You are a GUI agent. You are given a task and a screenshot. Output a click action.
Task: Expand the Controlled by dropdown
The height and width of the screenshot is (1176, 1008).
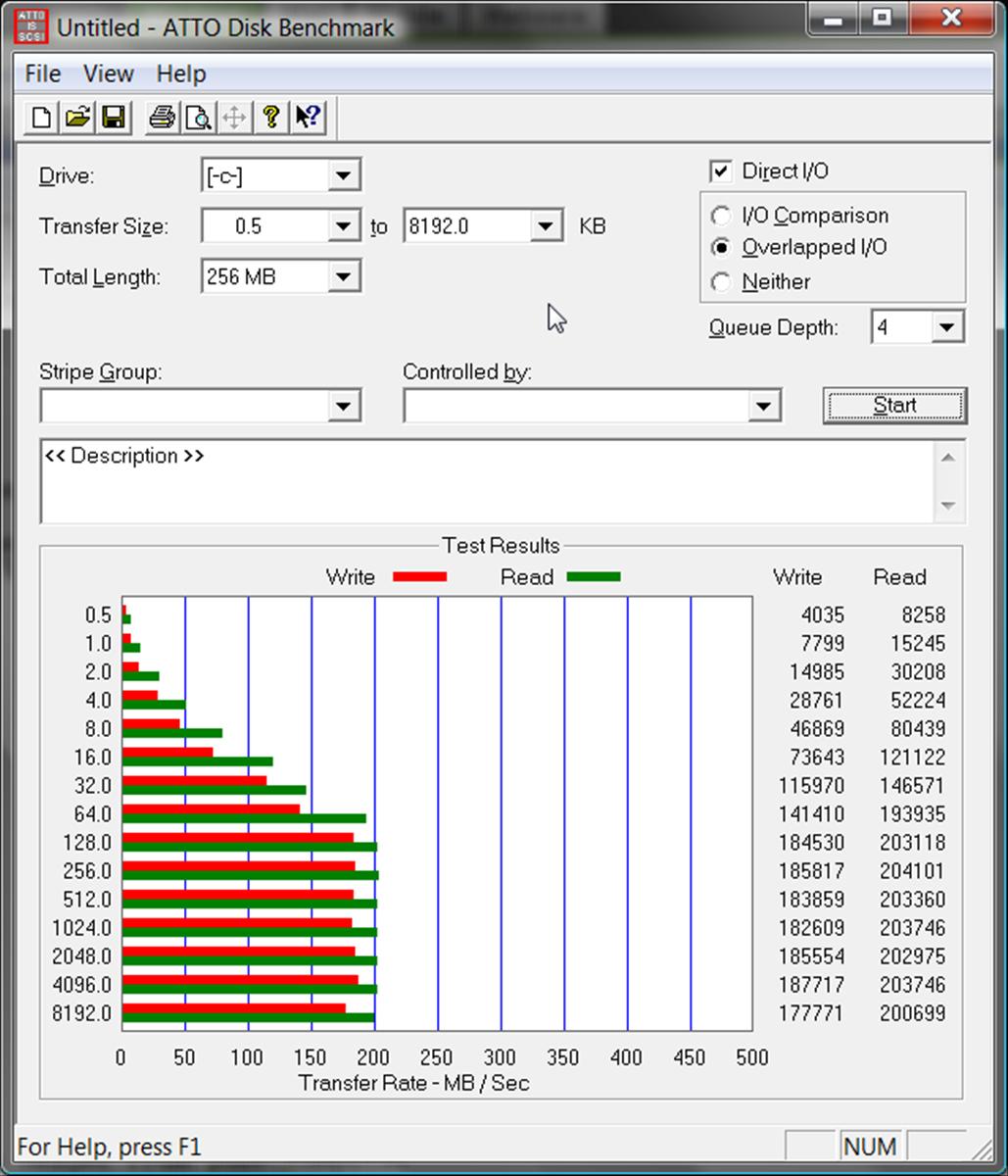pyautogui.click(x=763, y=406)
